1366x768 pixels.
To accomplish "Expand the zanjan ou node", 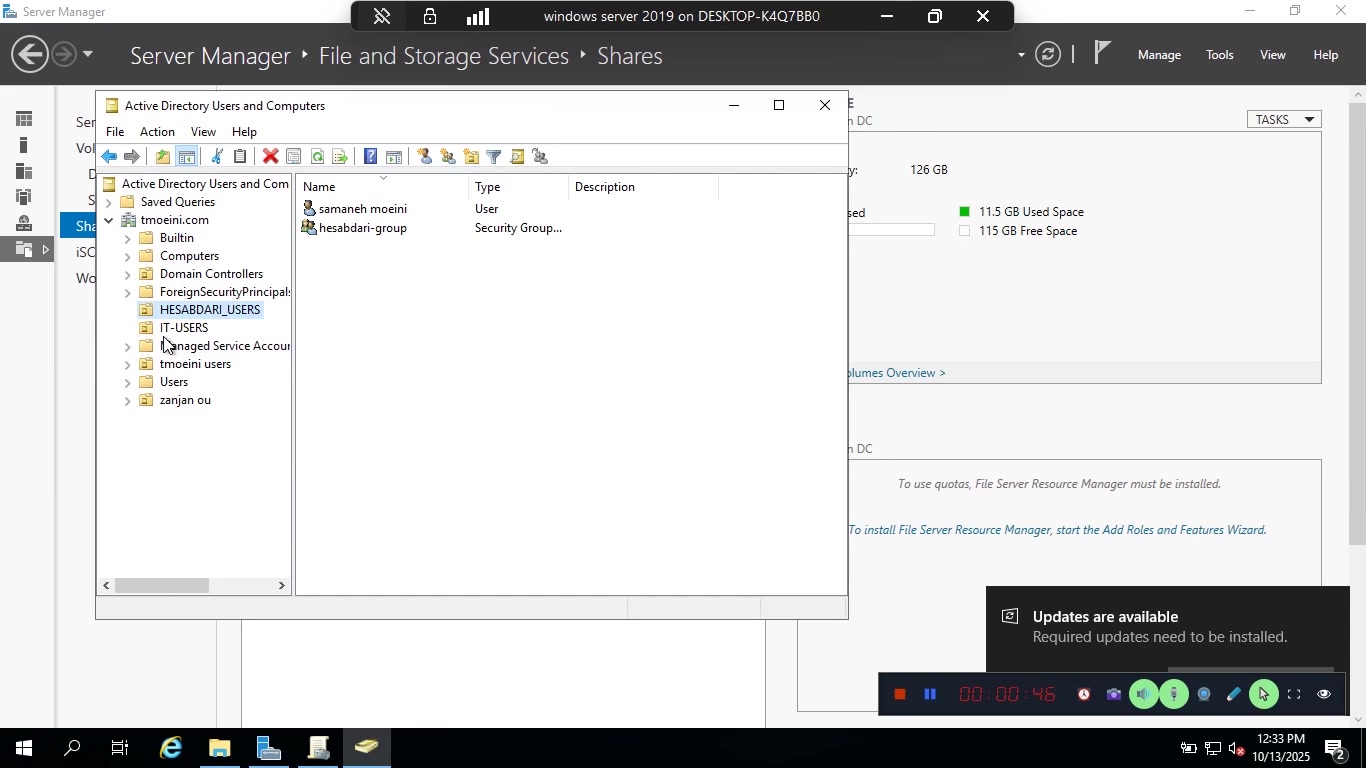I will (x=127, y=401).
